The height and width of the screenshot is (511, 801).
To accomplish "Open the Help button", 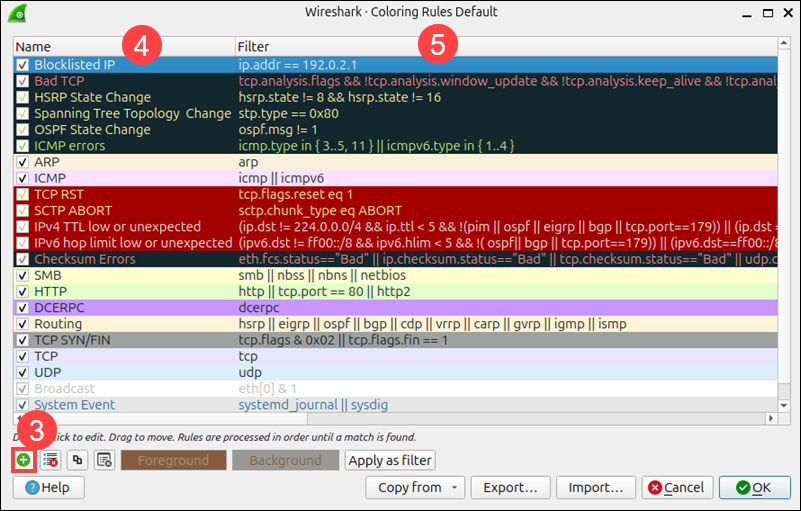I will click(x=49, y=487).
